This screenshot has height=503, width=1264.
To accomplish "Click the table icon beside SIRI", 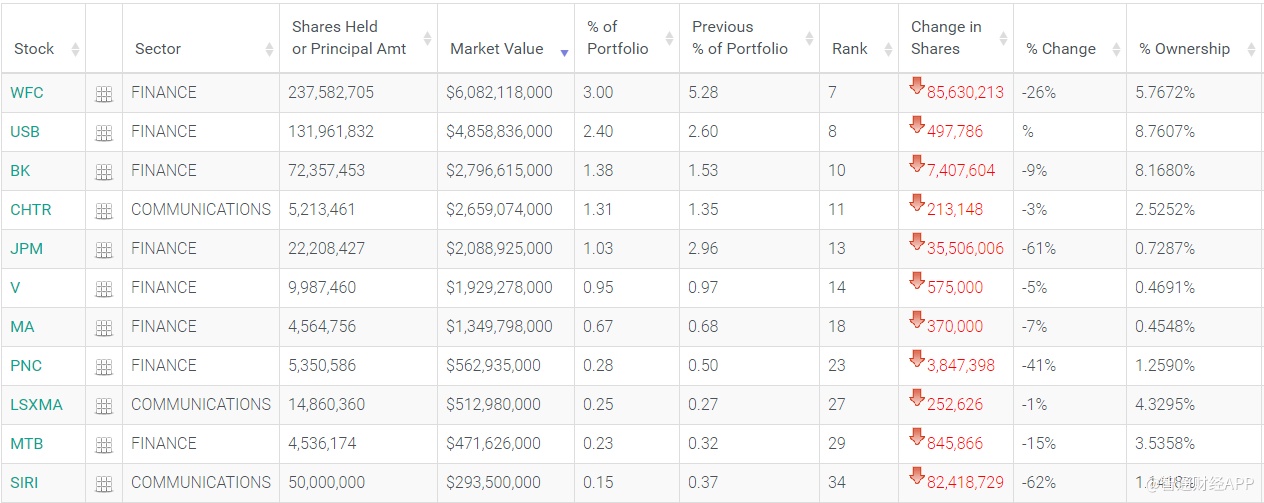I will [x=103, y=484].
